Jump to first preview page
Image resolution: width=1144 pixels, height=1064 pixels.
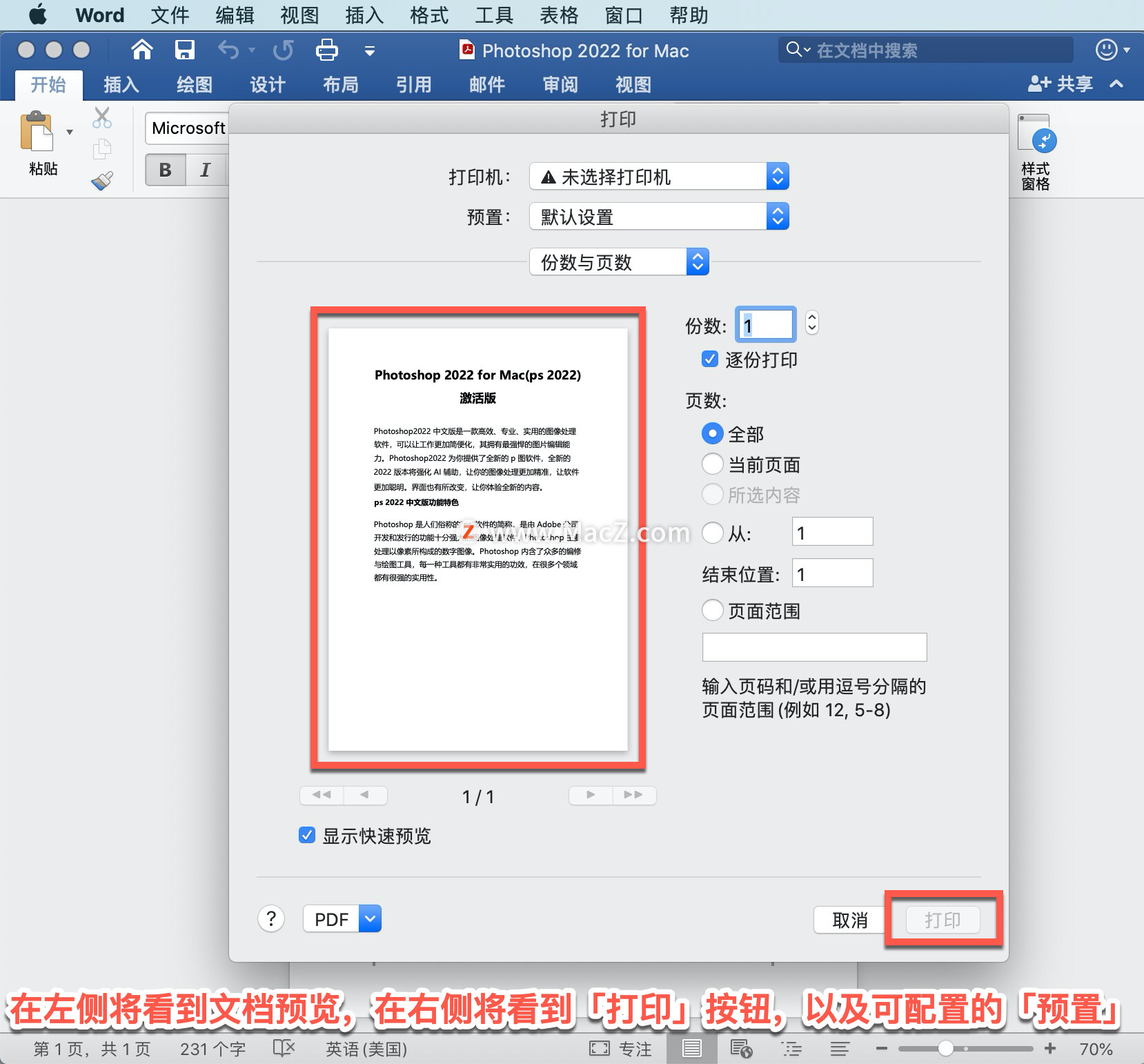pos(322,795)
